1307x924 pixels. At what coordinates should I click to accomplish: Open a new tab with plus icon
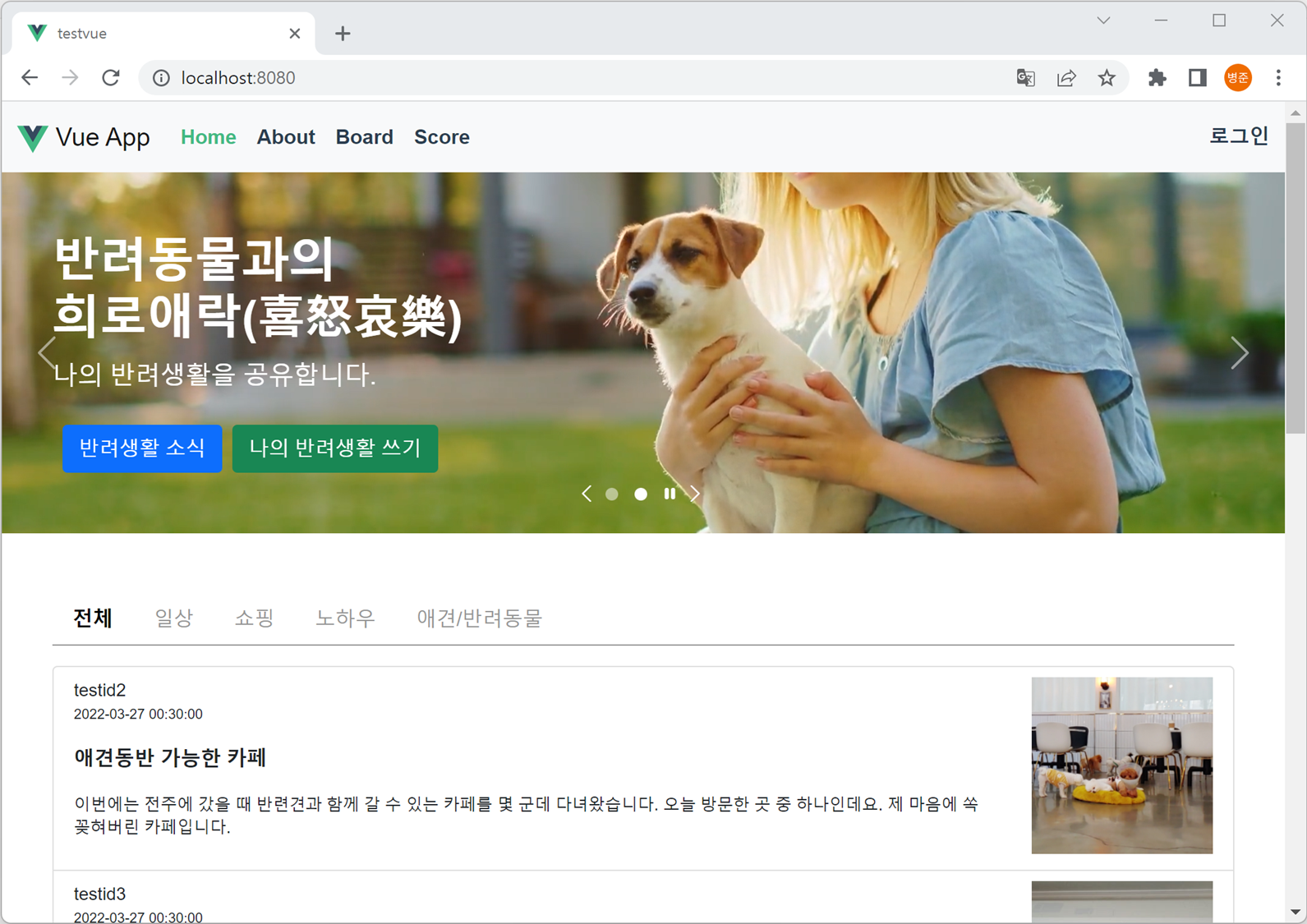pyautogui.click(x=343, y=34)
